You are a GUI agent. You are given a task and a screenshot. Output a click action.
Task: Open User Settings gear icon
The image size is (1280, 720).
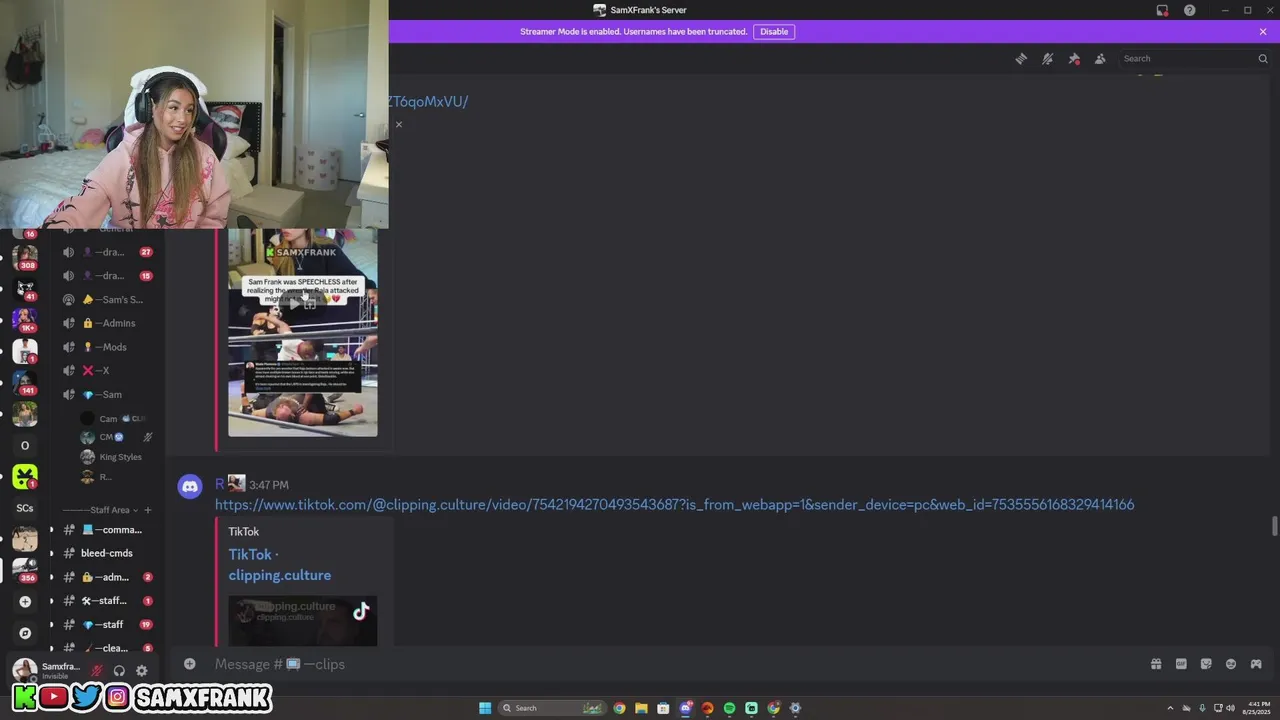pos(141,671)
